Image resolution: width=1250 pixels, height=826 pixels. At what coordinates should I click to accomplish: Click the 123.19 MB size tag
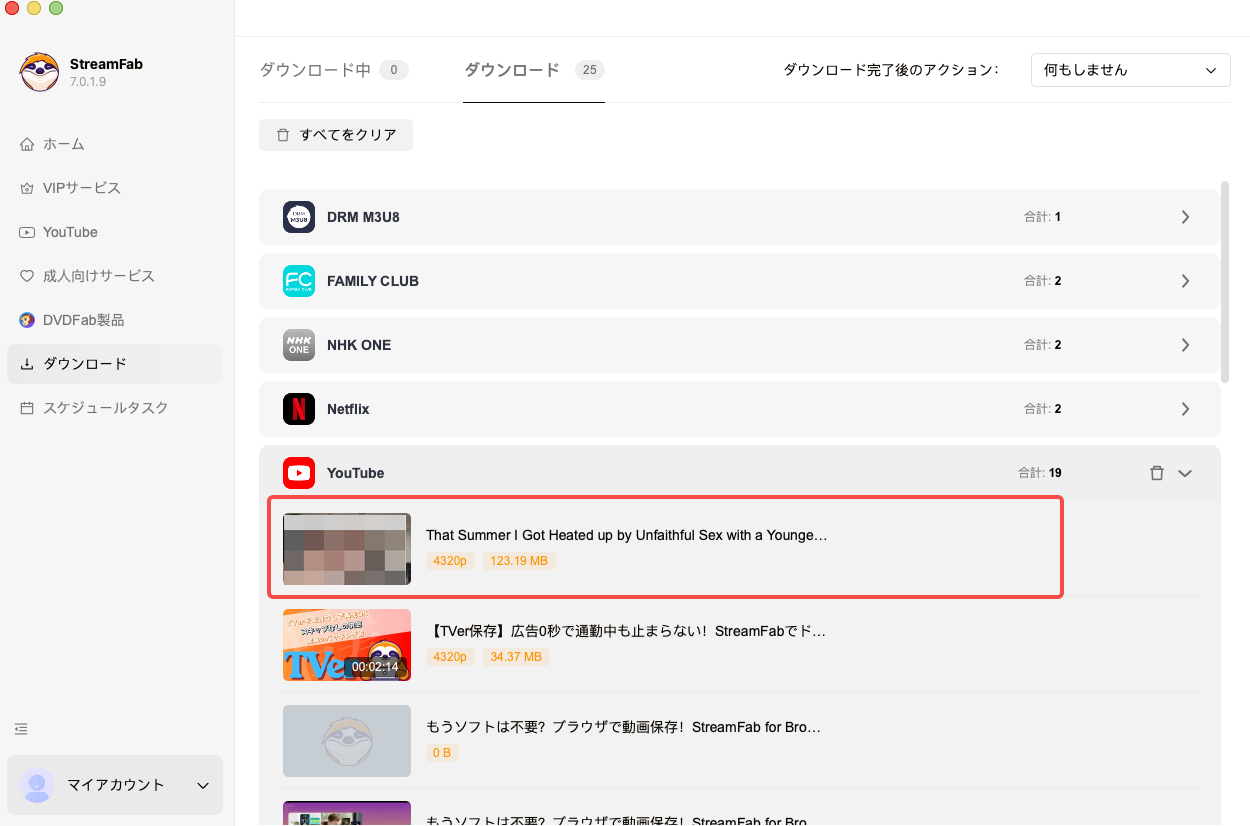coord(519,561)
